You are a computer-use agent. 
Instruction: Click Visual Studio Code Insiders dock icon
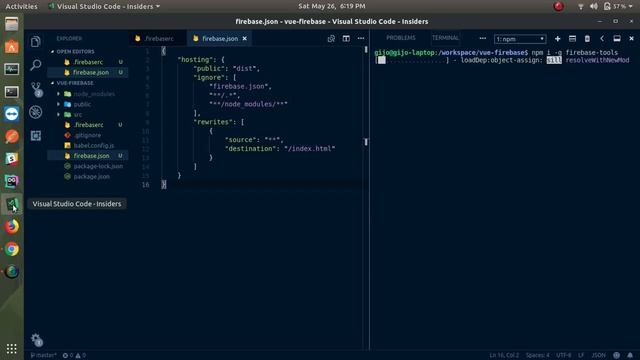11,204
